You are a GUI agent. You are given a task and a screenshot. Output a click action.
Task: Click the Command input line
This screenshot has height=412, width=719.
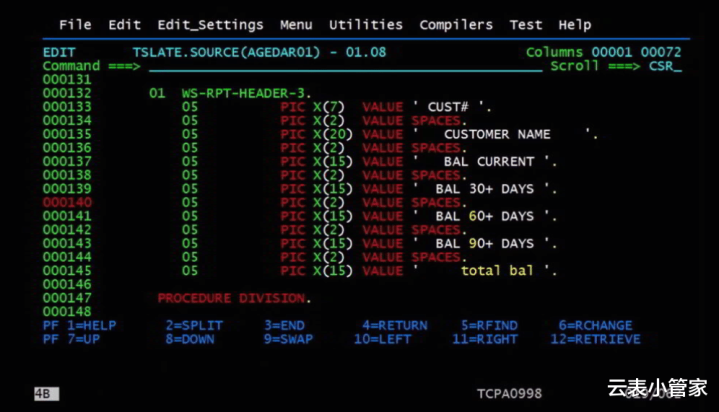345,66
